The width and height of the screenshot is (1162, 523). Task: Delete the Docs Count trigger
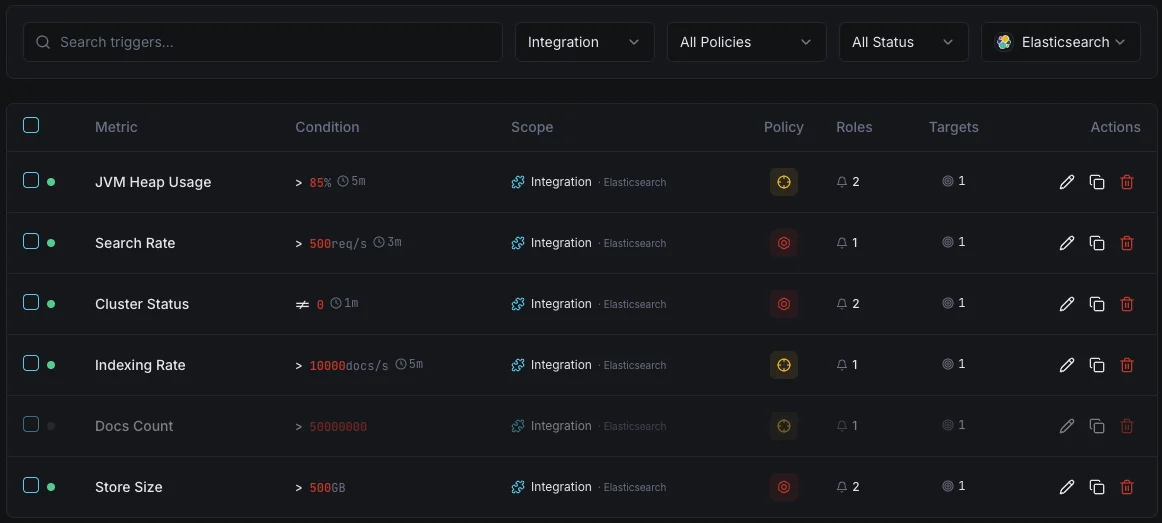tap(1126, 426)
